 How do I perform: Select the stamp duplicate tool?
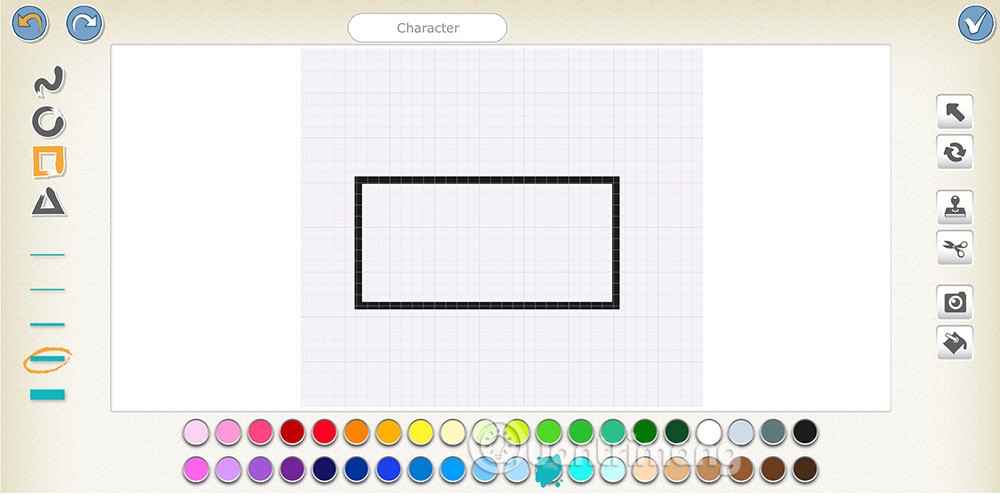pyautogui.click(x=955, y=207)
